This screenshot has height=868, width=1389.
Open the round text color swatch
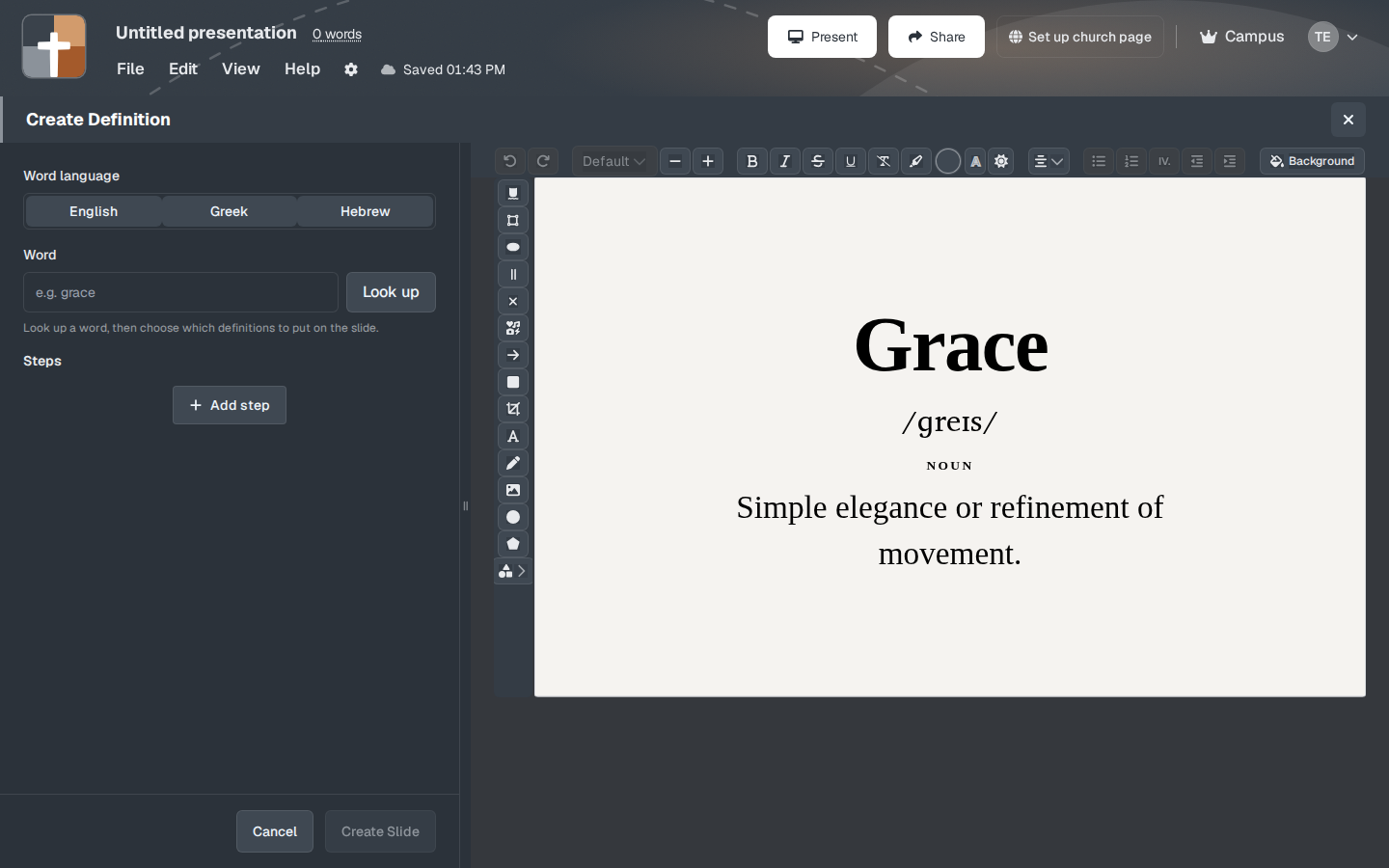(x=948, y=161)
